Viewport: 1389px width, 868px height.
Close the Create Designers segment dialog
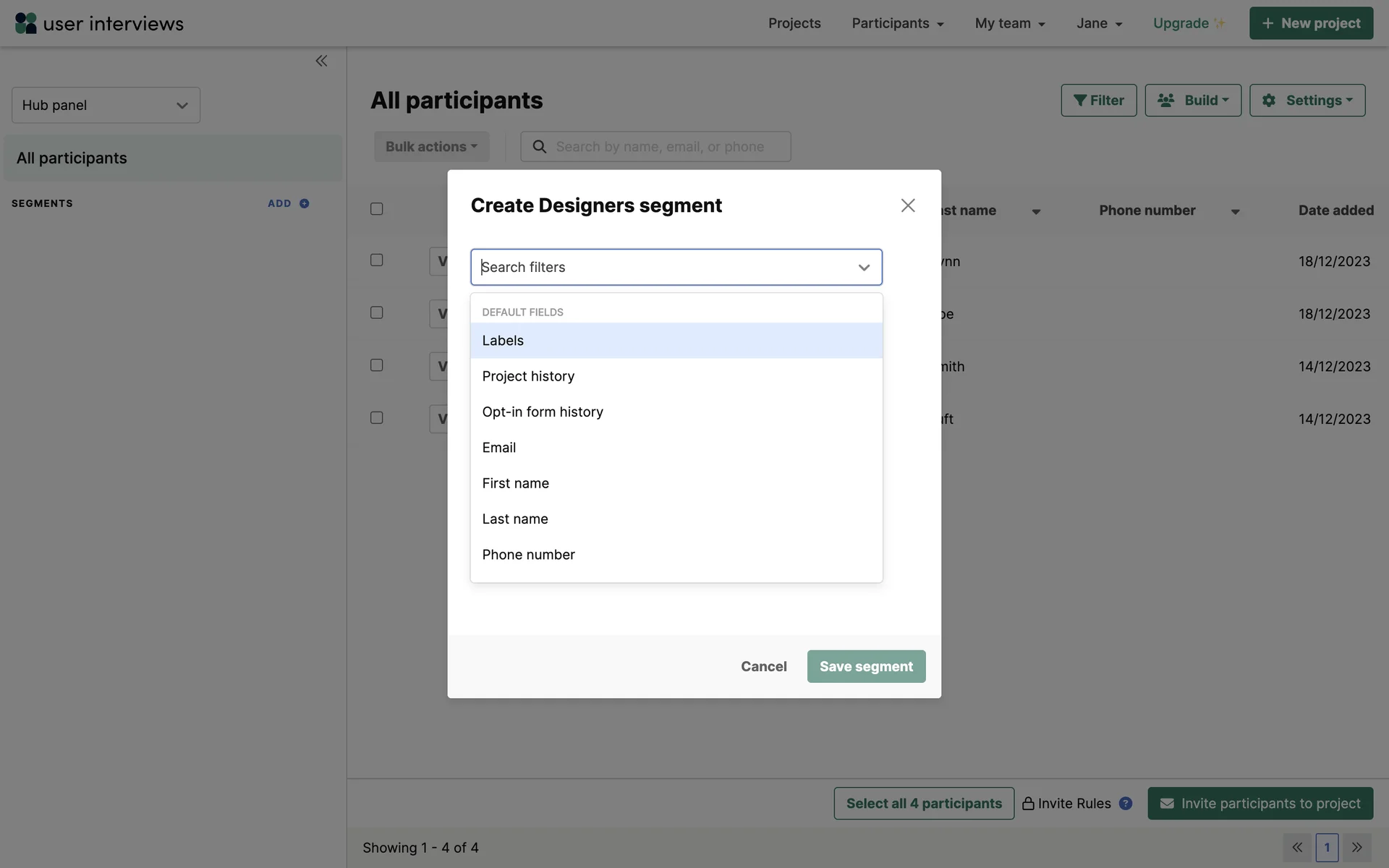(908, 205)
